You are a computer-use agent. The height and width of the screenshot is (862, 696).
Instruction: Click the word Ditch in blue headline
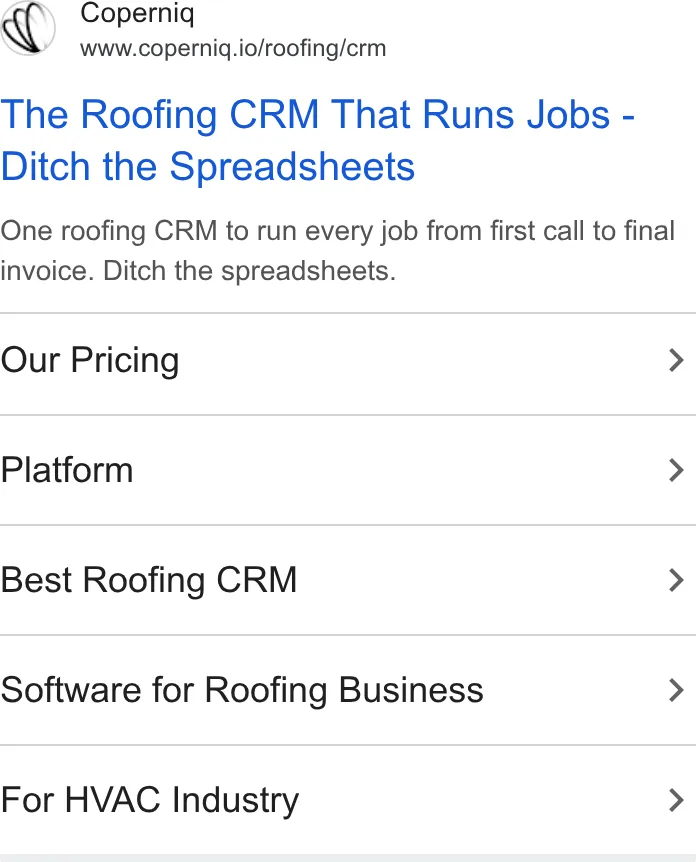pyautogui.click(x=46, y=167)
